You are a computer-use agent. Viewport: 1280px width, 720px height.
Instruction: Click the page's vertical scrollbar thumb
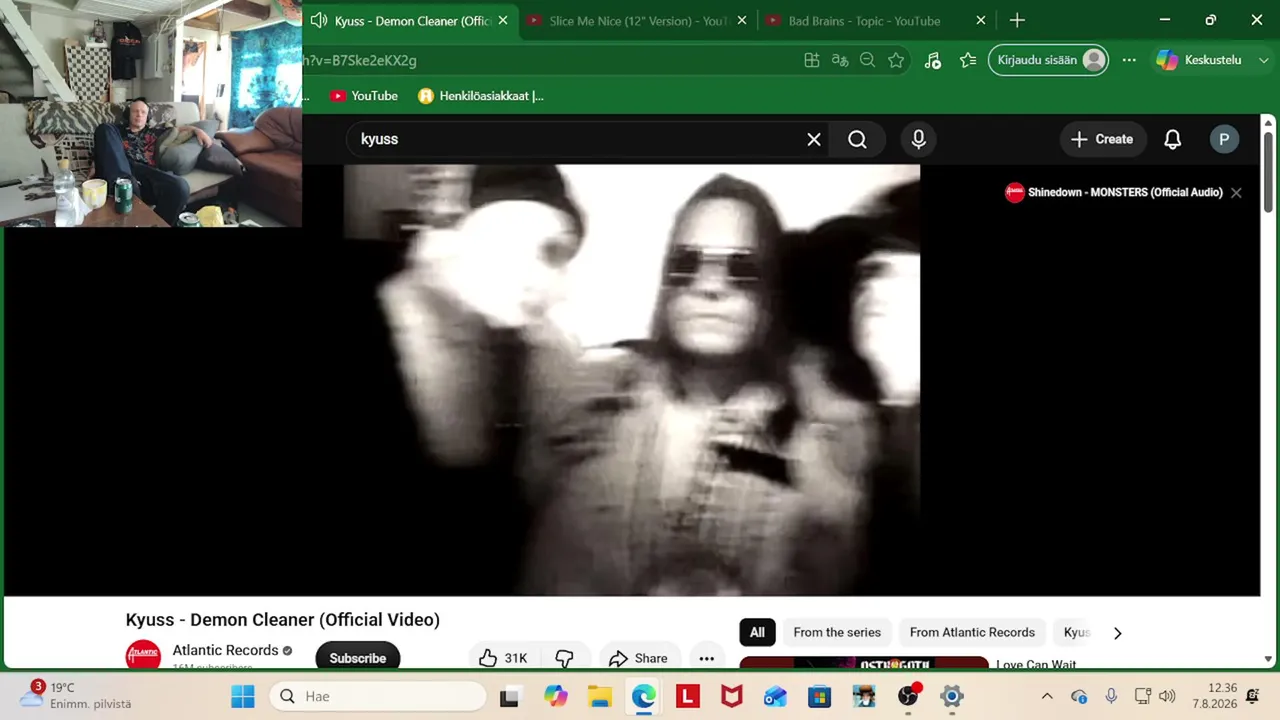1268,170
